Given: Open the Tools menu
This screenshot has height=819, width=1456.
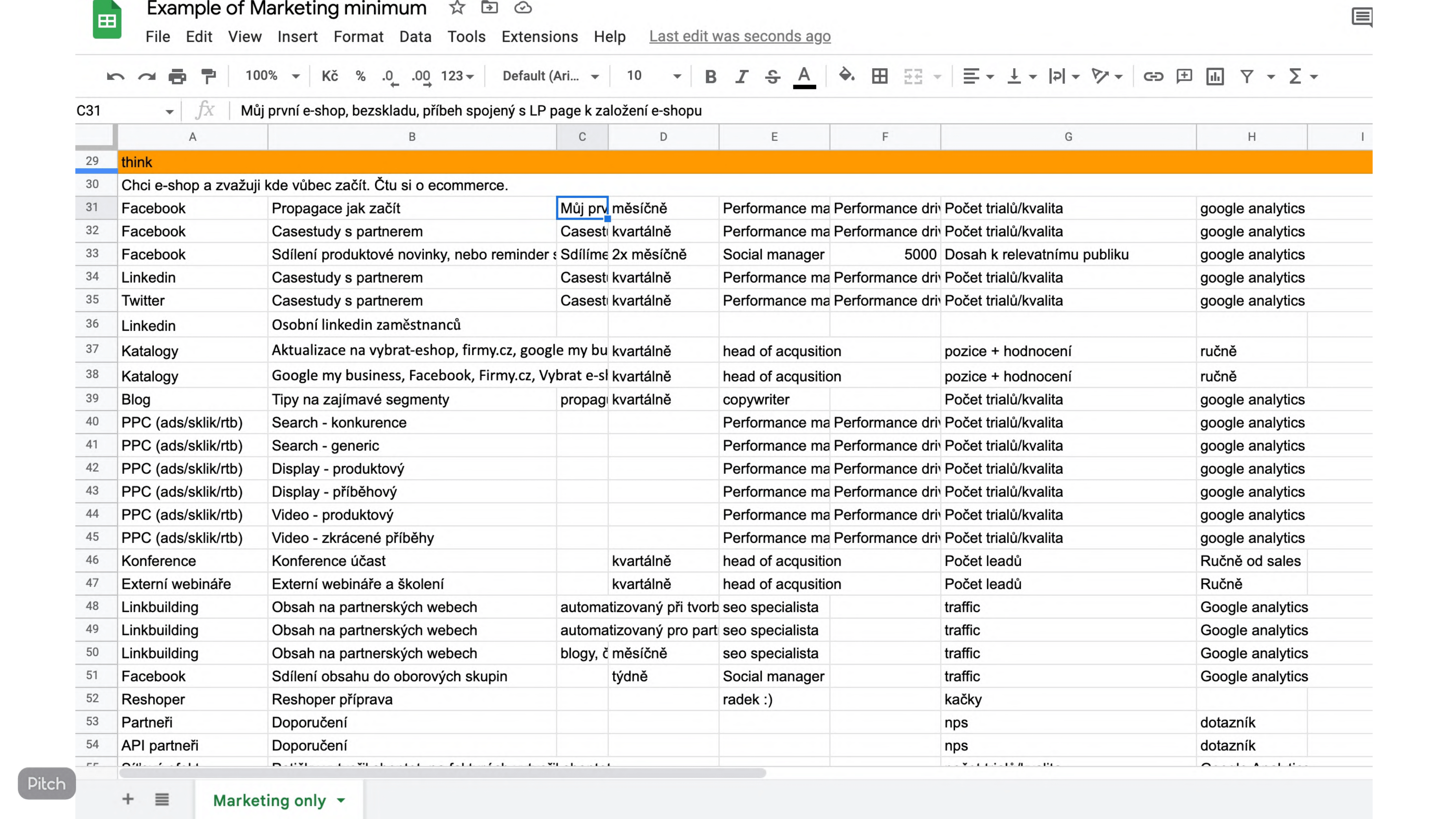Looking at the screenshot, I should pos(466,37).
